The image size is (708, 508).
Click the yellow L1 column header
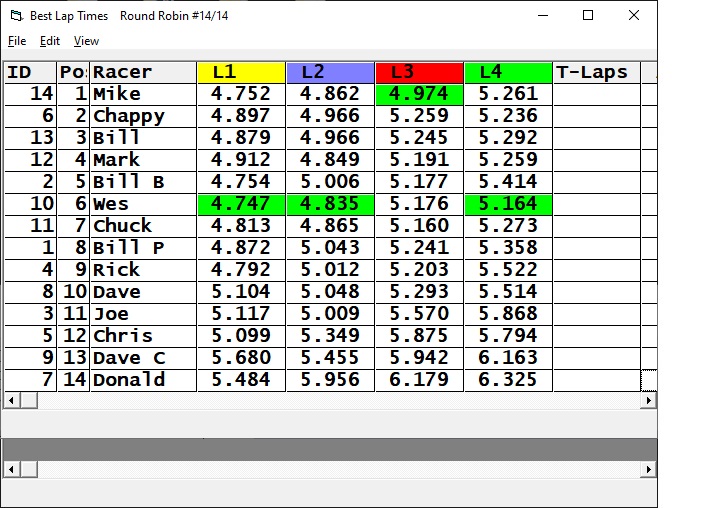(x=241, y=72)
